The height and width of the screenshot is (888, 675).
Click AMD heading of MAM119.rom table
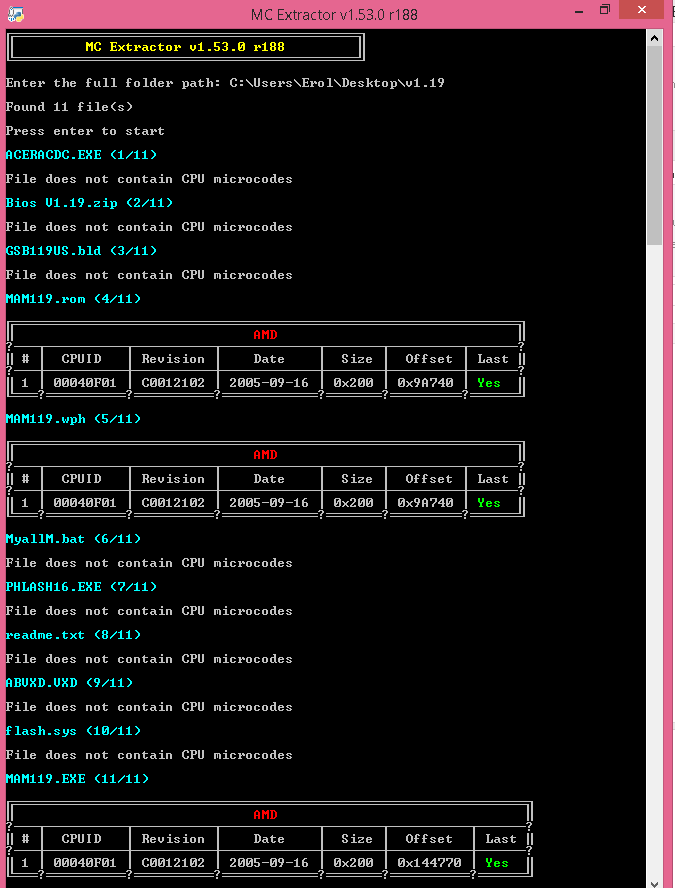[x=265, y=335]
